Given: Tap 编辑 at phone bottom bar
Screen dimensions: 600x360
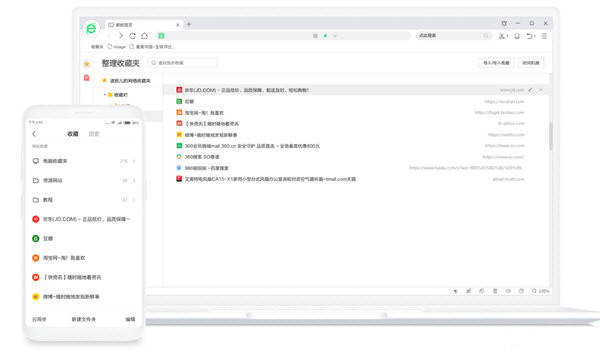Looking at the screenshot, I should [x=130, y=319].
